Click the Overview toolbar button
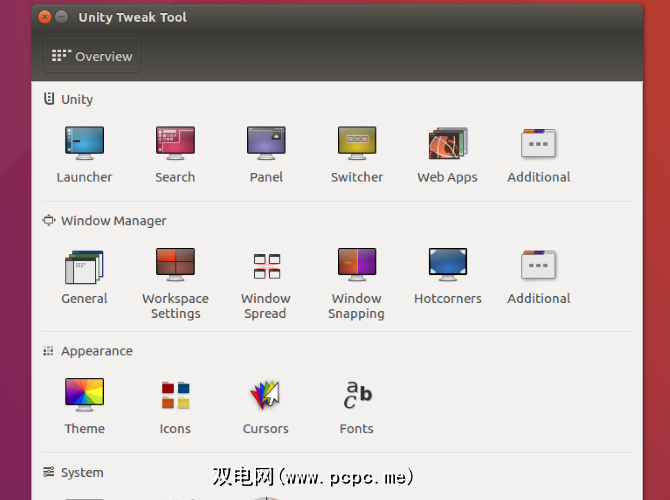This screenshot has width=670, height=500. pos(92,56)
